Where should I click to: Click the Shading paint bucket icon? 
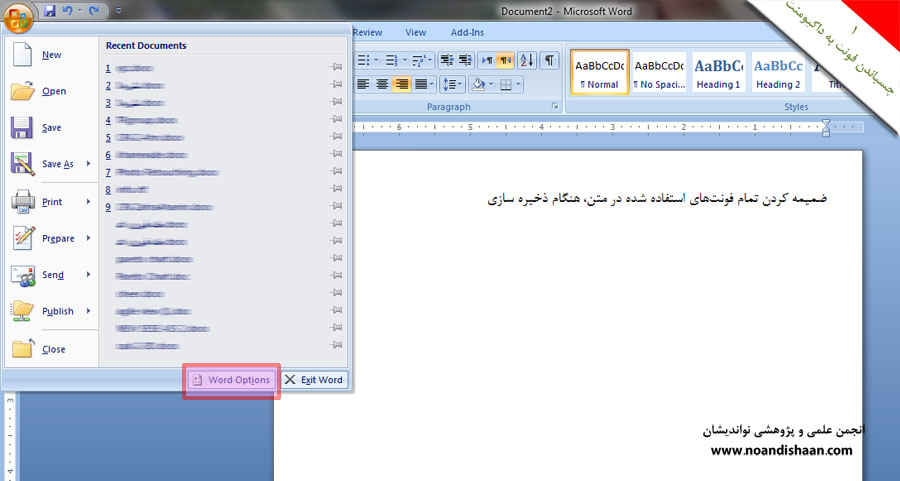point(479,84)
